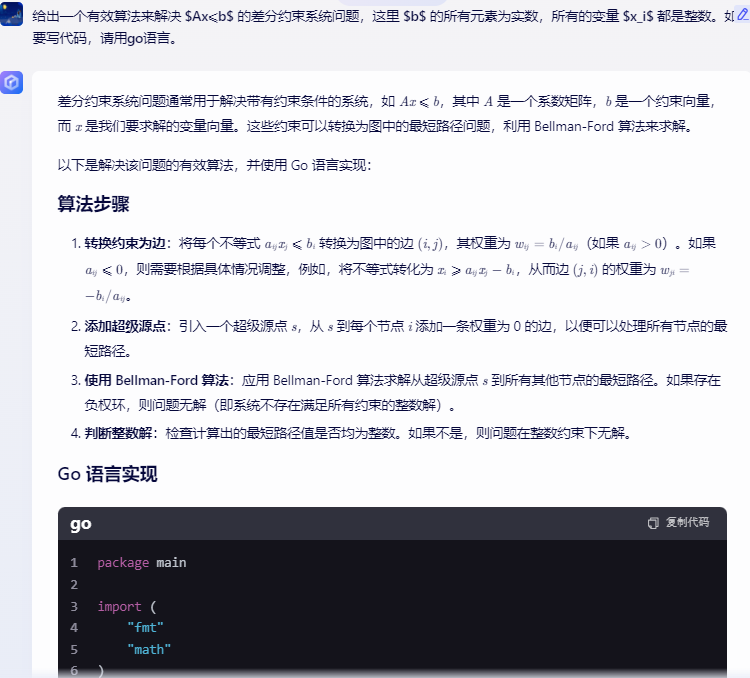Image resolution: width=750 pixels, height=678 pixels.
Task: Click the "fmt" import string
Action: (x=145, y=627)
